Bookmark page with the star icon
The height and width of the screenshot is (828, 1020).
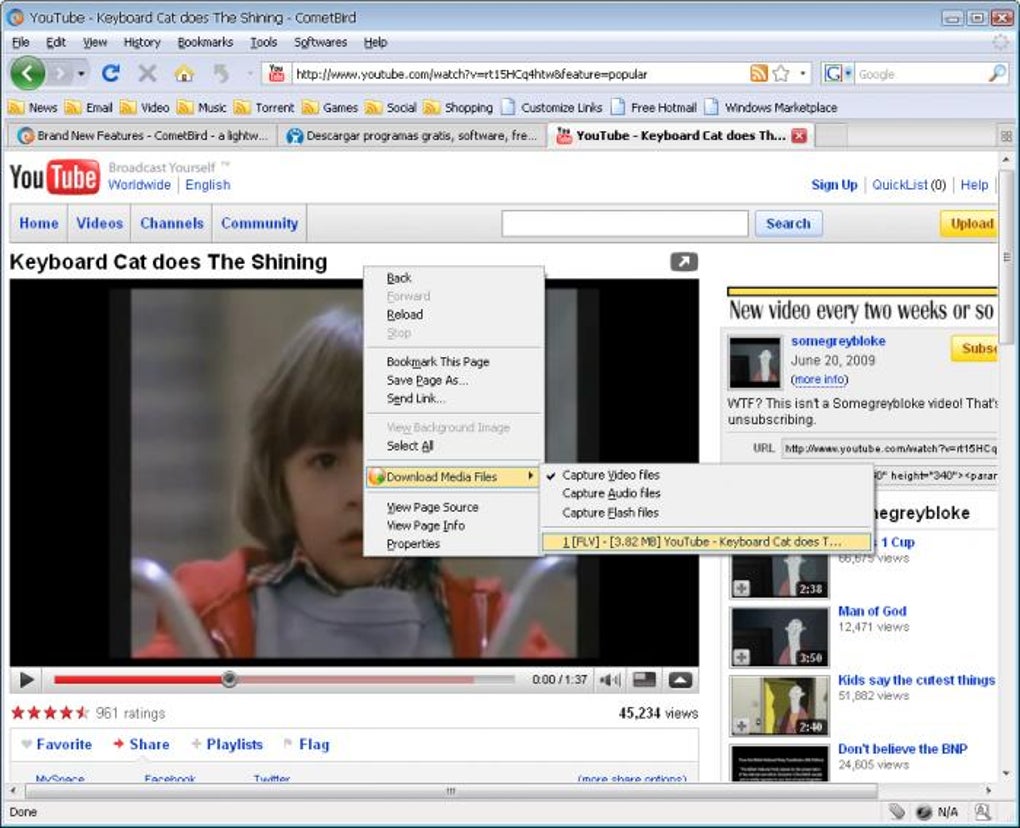tap(781, 73)
